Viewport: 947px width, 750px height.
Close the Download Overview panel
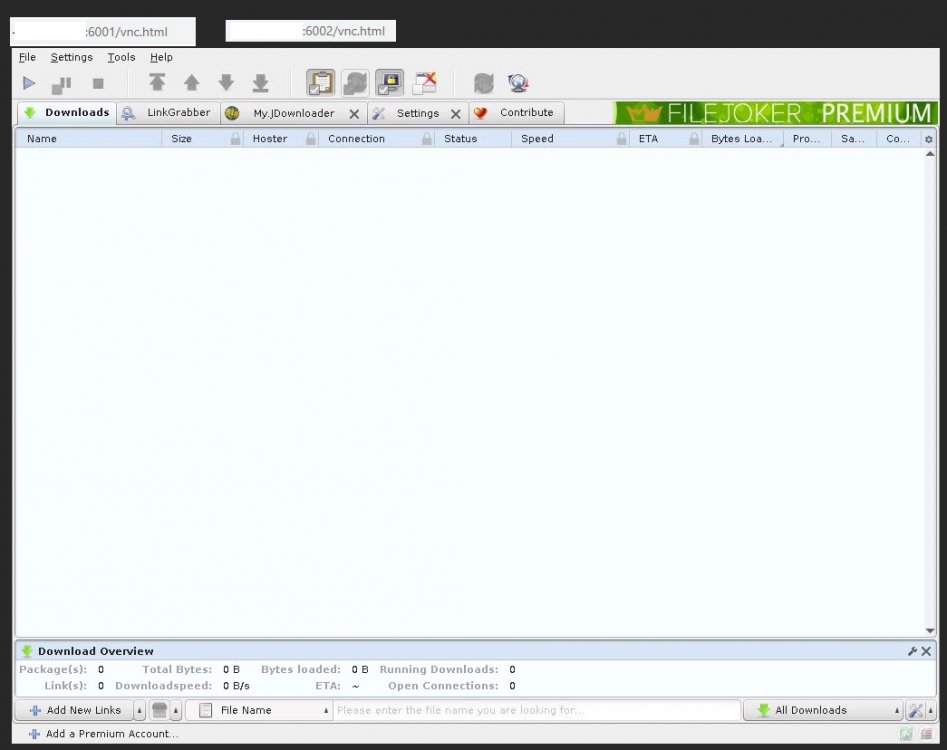coord(926,651)
